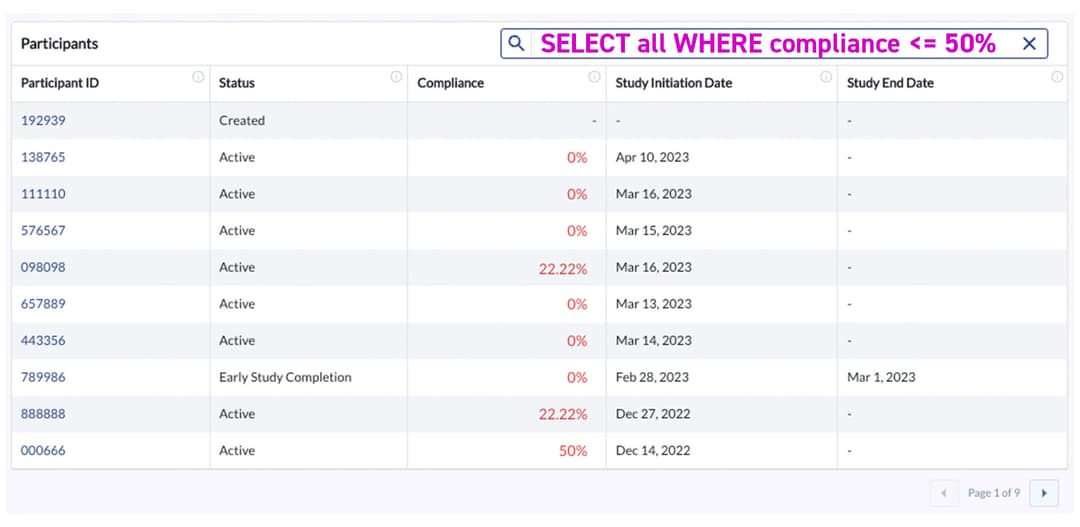Clear the search query with X icon

click(x=1029, y=44)
